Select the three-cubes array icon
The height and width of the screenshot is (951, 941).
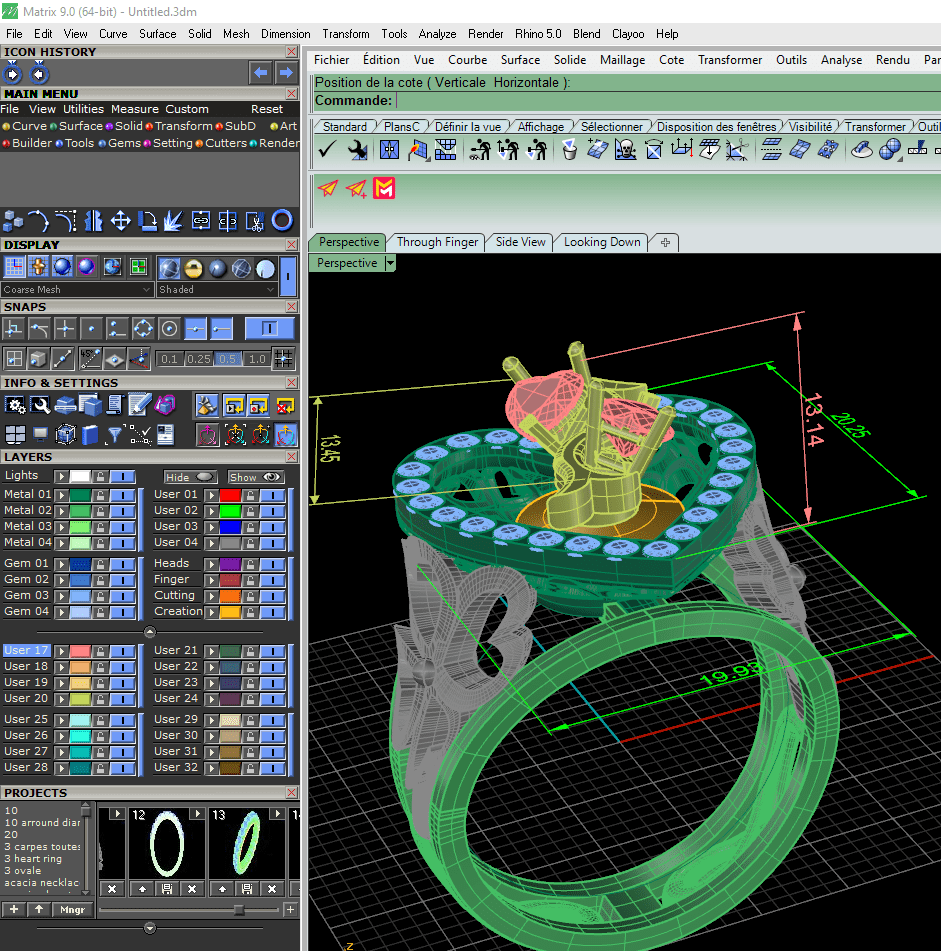pos(13,221)
